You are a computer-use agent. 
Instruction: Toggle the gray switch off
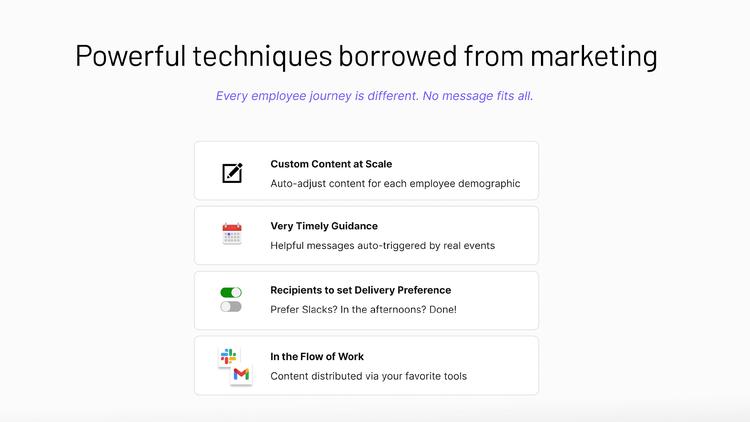[231, 307]
